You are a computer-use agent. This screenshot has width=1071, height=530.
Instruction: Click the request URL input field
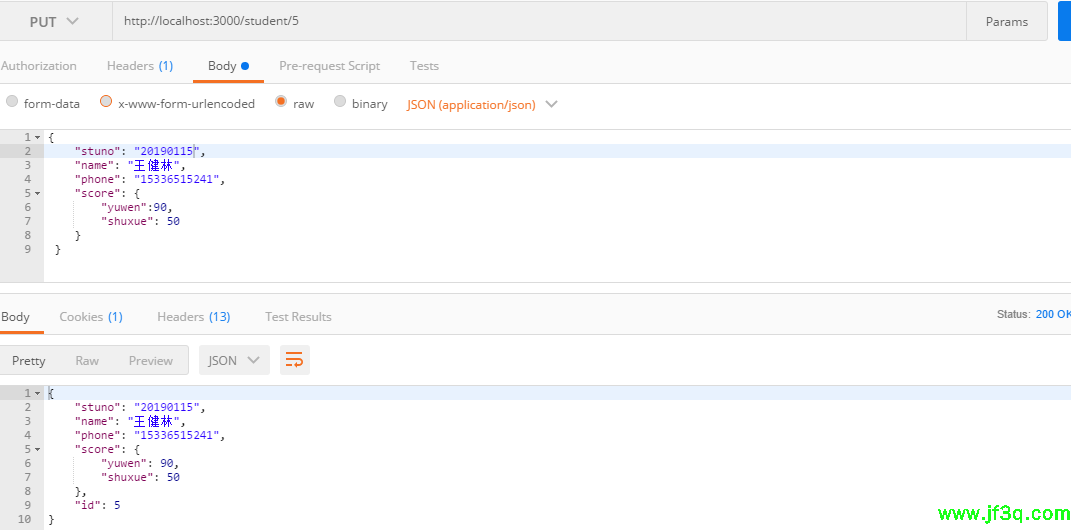(x=540, y=21)
